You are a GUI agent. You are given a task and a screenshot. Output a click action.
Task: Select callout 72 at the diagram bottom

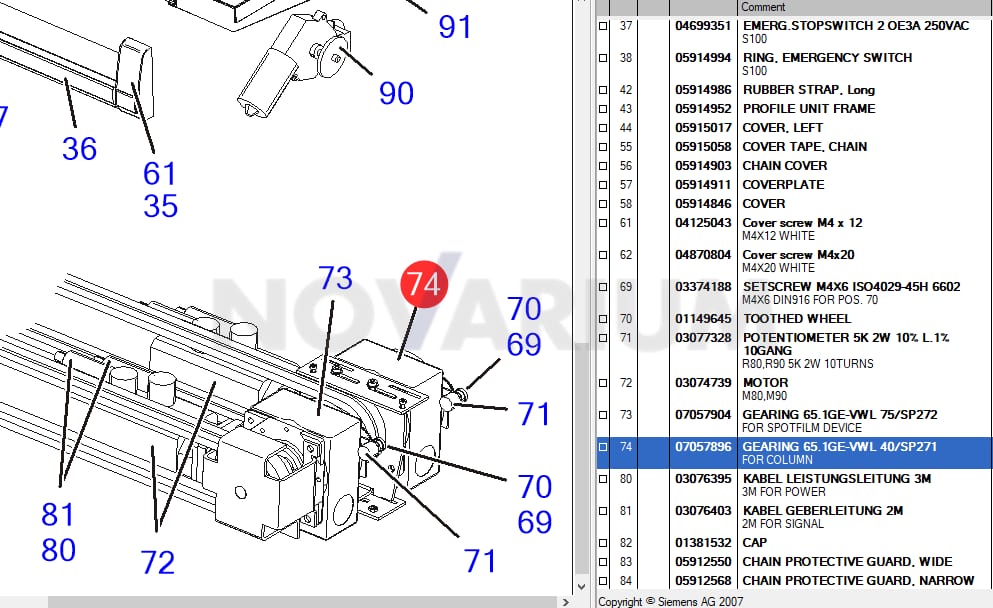tap(157, 562)
